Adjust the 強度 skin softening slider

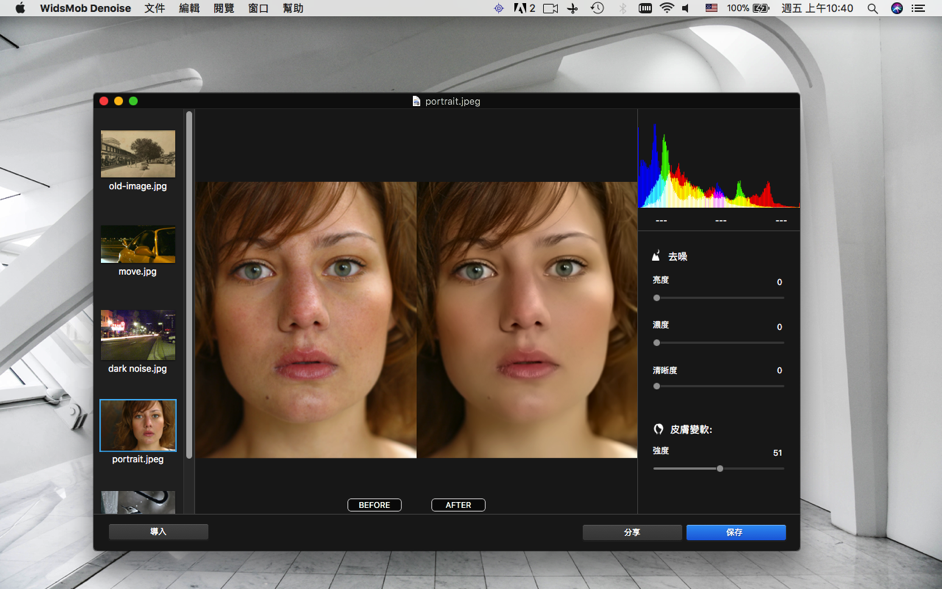coord(719,468)
